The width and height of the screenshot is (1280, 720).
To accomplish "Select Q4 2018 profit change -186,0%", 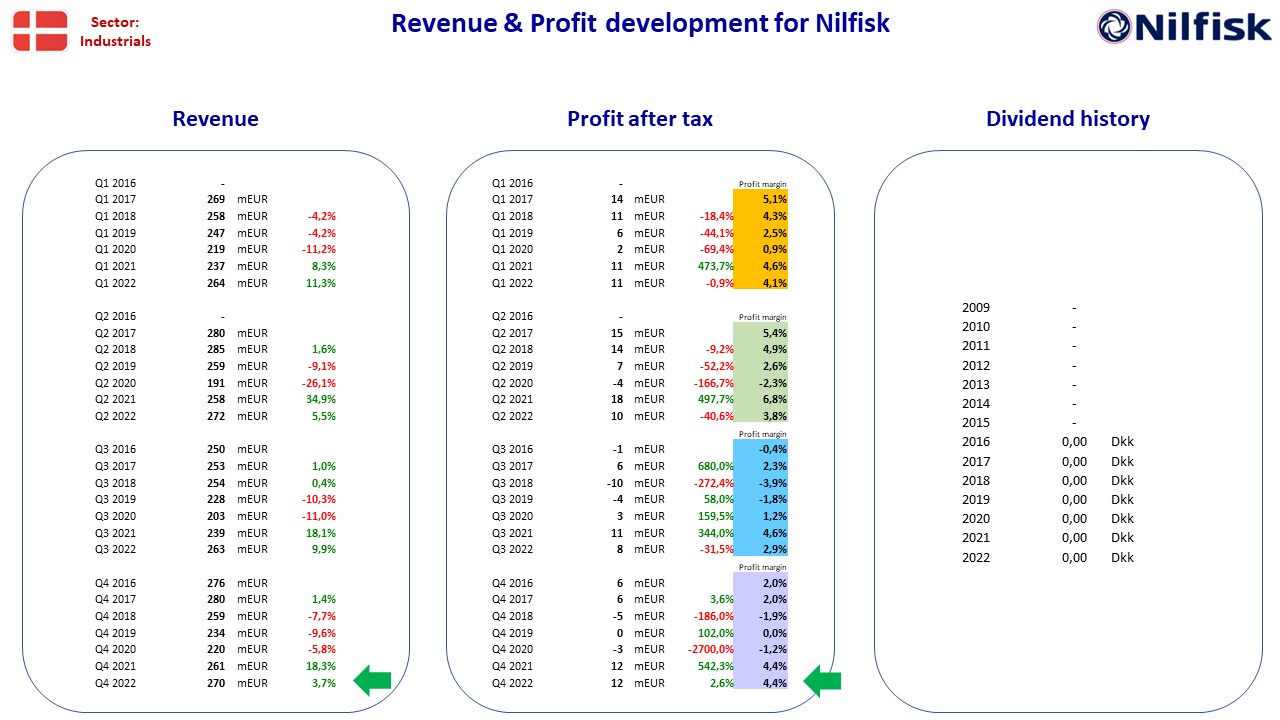I will point(714,616).
